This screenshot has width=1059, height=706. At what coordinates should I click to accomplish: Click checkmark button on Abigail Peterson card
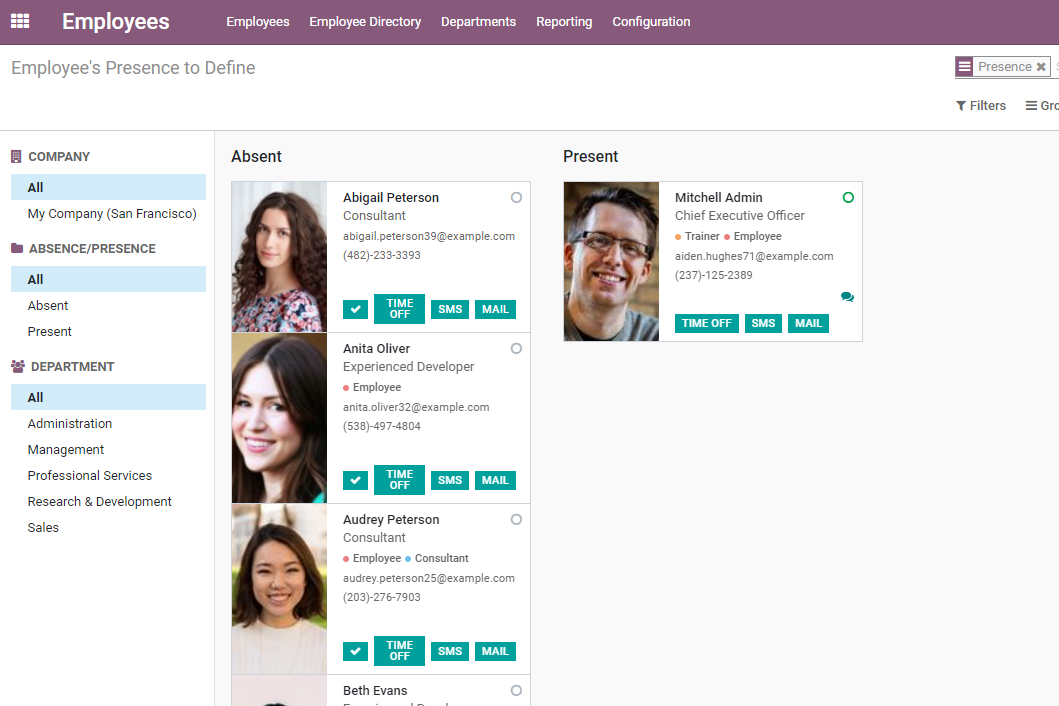(x=355, y=309)
